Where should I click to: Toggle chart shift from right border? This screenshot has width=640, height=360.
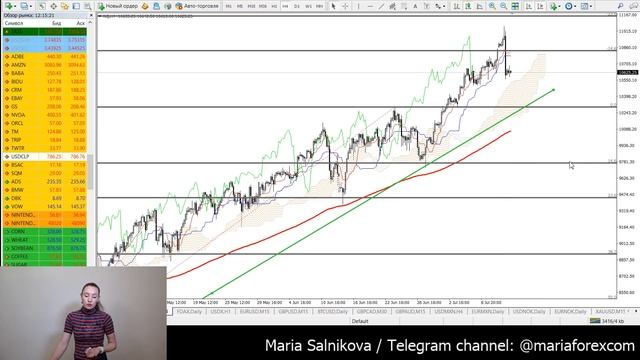540,6
